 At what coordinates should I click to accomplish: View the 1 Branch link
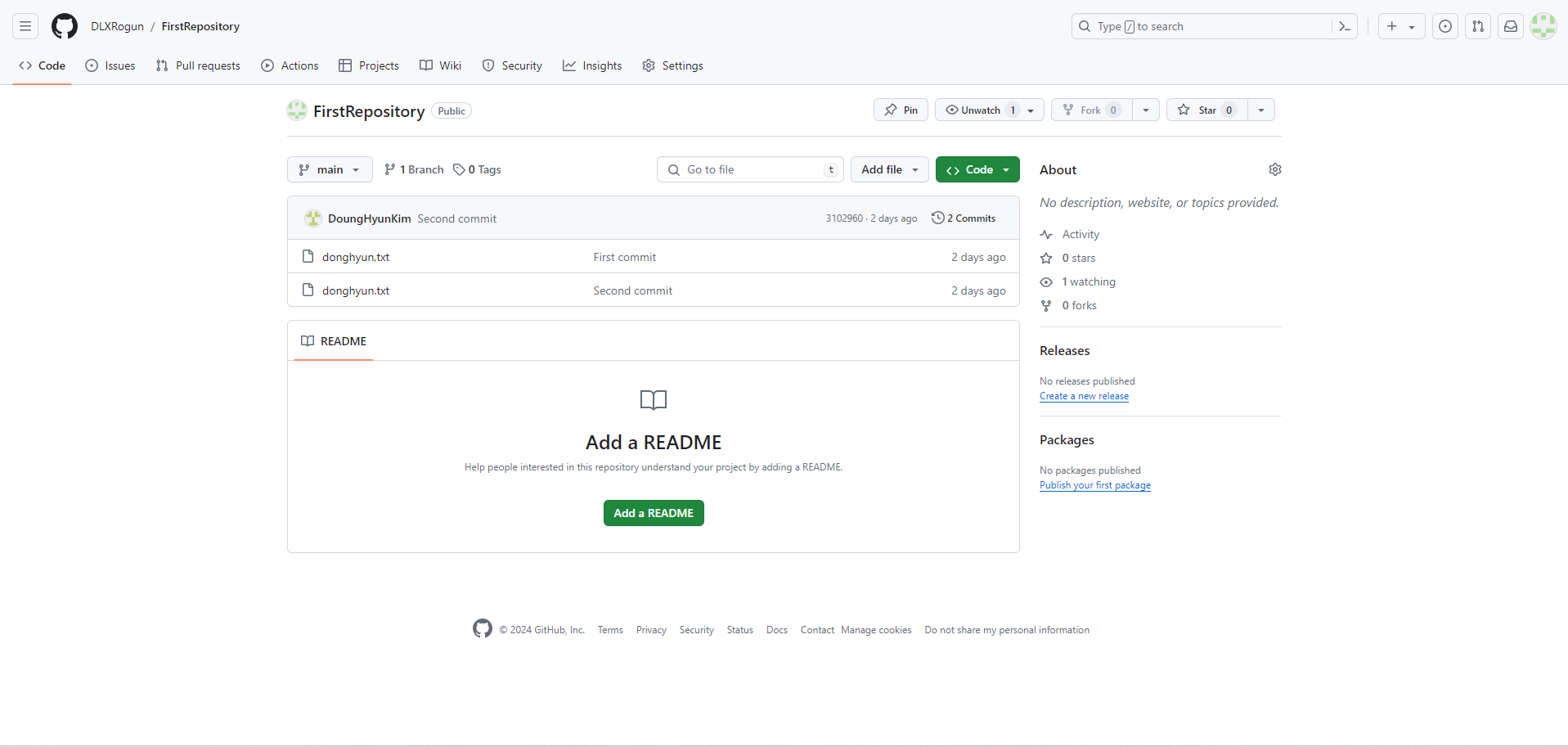point(414,169)
